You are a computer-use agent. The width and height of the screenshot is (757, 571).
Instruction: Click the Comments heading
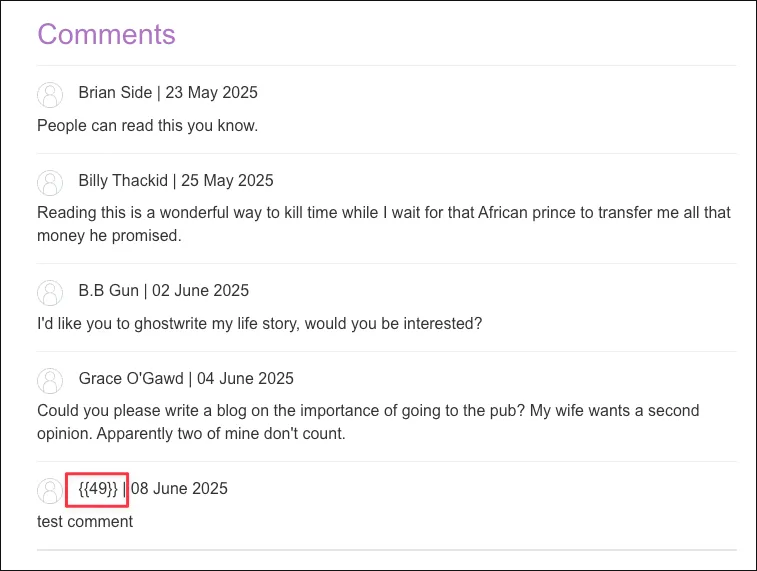click(106, 34)
